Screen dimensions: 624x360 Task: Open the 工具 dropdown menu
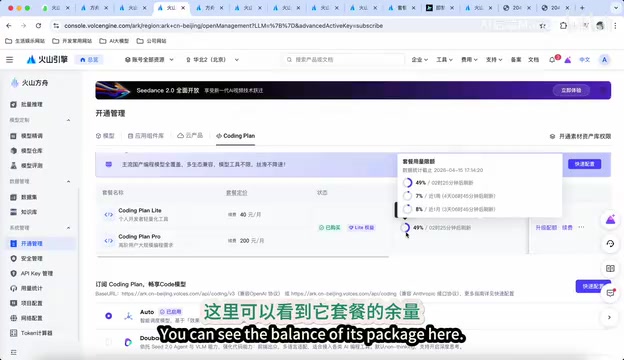coord(444,60)
